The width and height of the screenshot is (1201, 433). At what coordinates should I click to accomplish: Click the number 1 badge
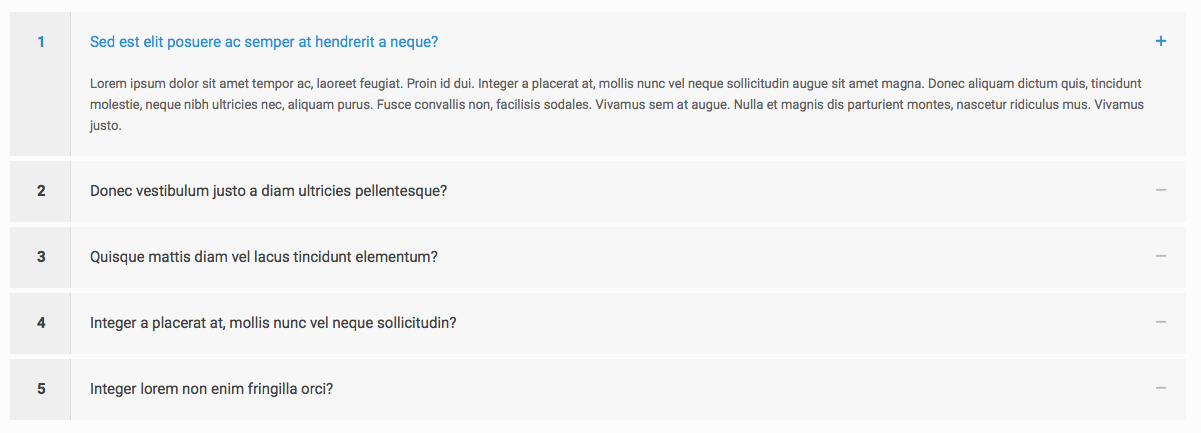[x=41, y=41]
